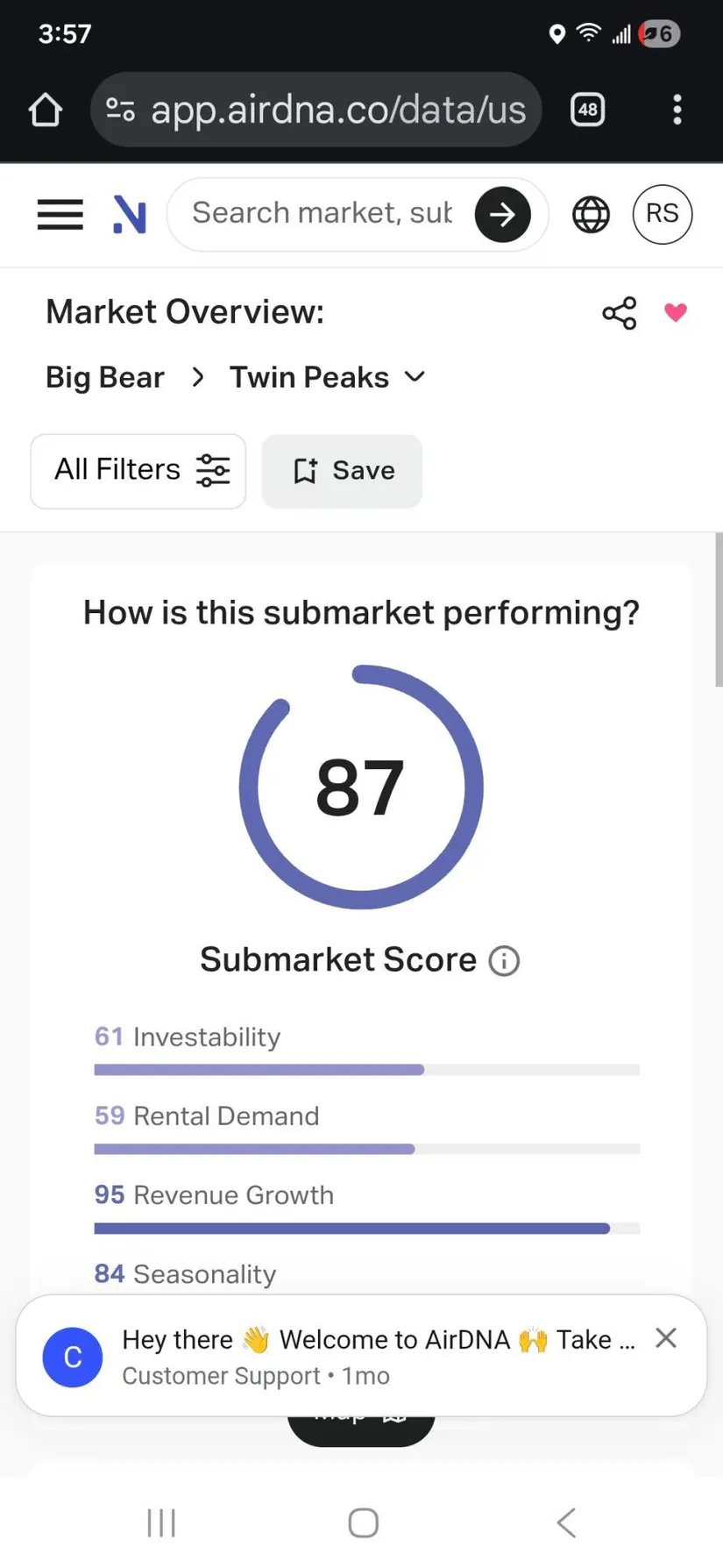Share this market overview
Screen dimensions: 723x1568
(619, 313)
